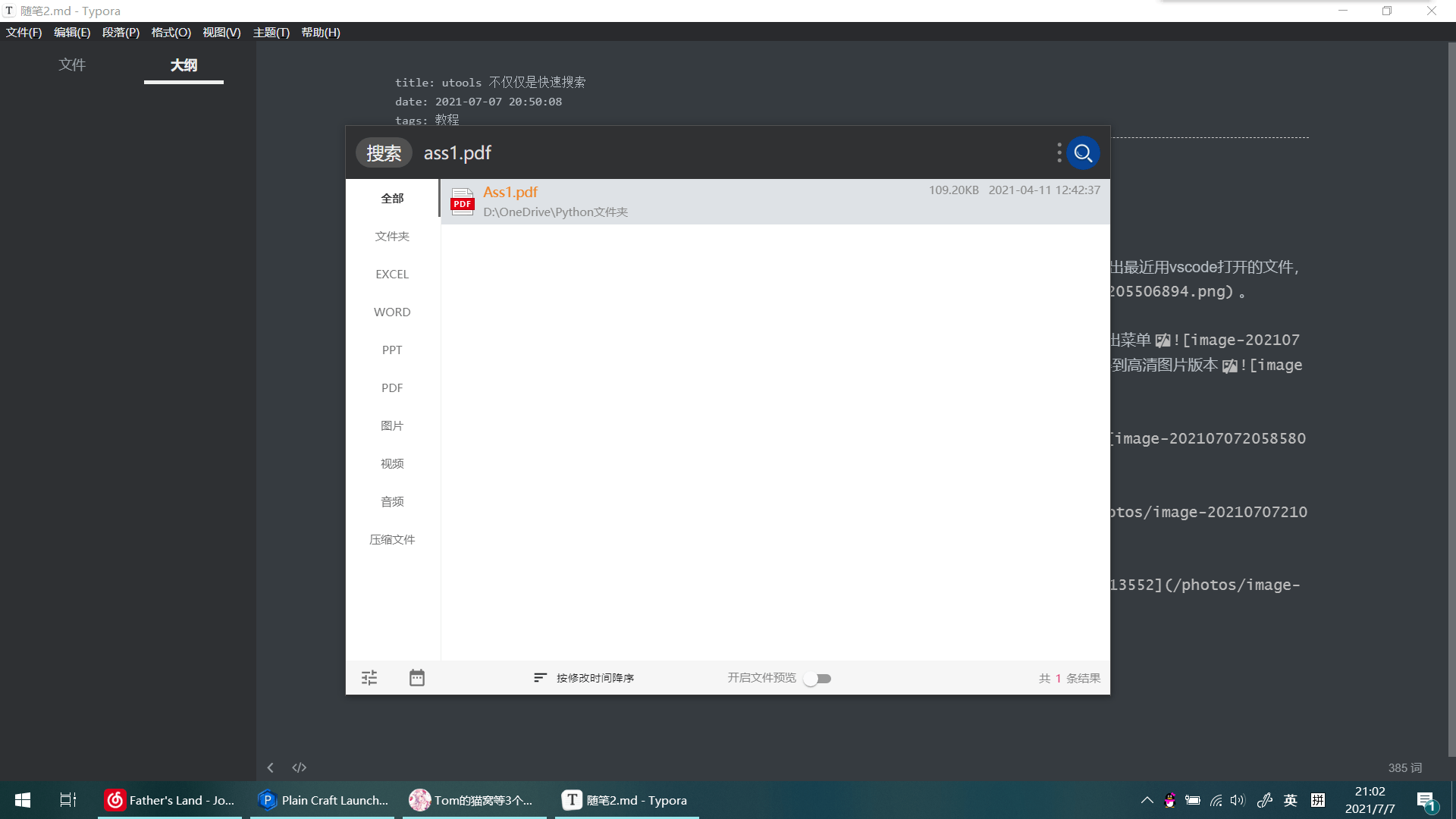
Task: Filter results by 压缩文件 category
Action: (x=392, y=540)
